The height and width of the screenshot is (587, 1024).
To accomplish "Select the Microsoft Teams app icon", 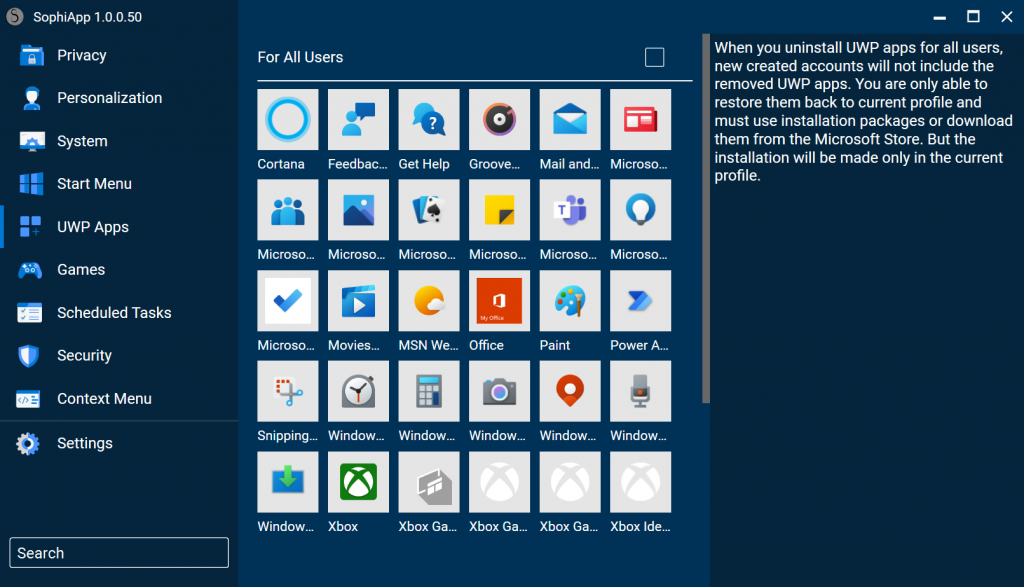I will [x=569, y=210].
